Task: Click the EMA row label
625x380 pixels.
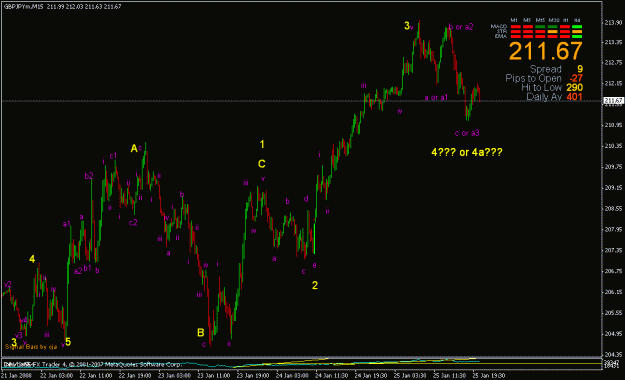Action: pos(501,36)
